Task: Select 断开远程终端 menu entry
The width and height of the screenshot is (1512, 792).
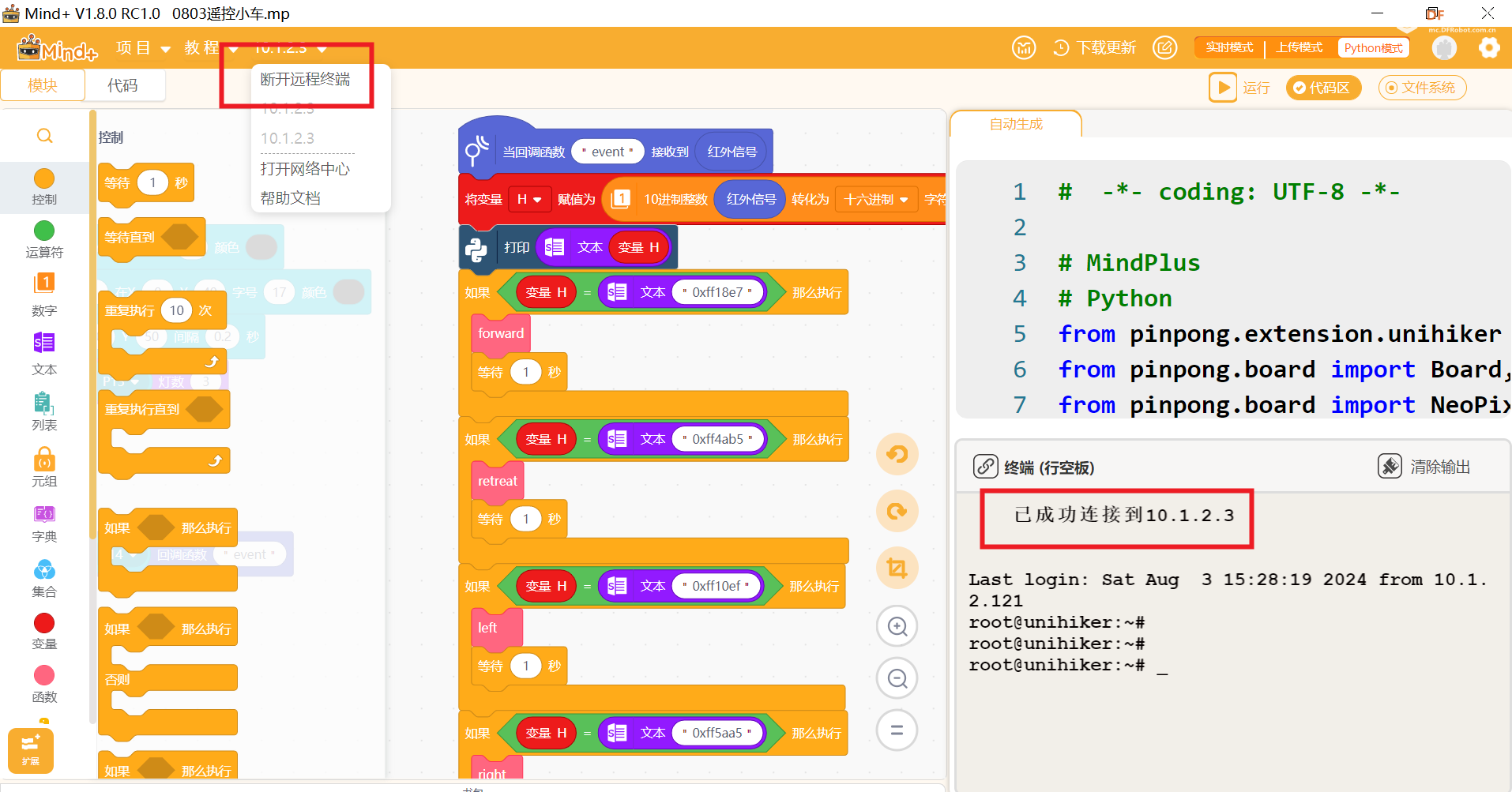Action: pos(305,79)
